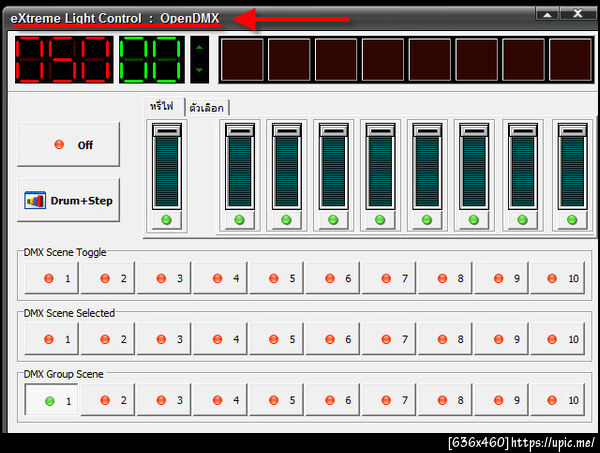
Task: Select DMX Scene Selected button 2
Action: click(108, 339)
